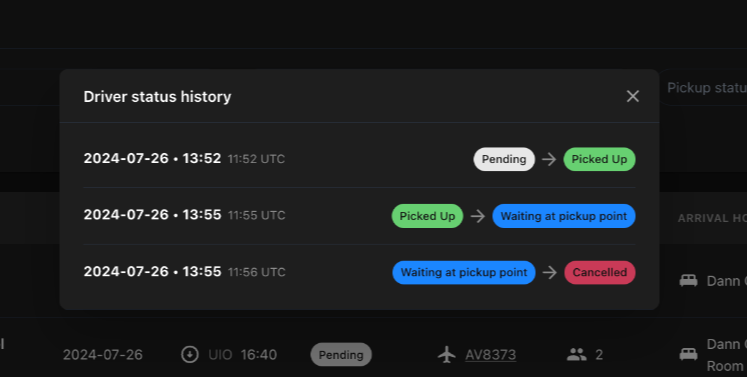Click the Picked Up badge in first history row
This screenshot has width=747, height=377.
click(599, 159)
